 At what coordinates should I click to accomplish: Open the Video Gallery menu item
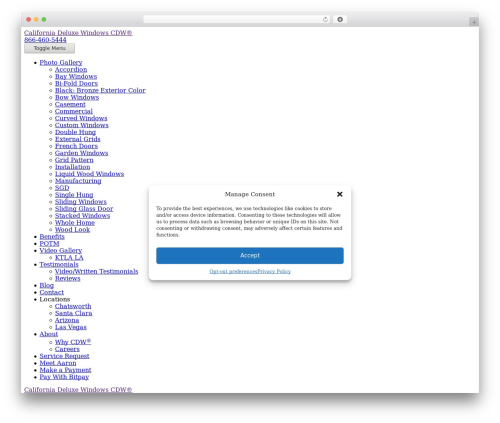pyautogui.click(x=61, y=250)
